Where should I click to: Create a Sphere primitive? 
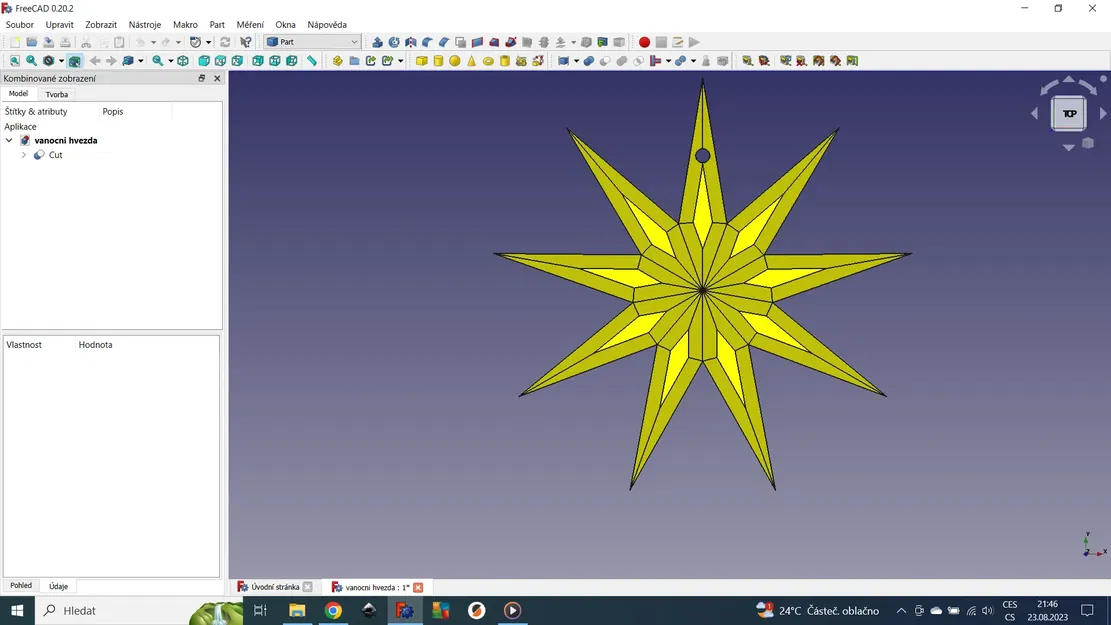point(453,61)
